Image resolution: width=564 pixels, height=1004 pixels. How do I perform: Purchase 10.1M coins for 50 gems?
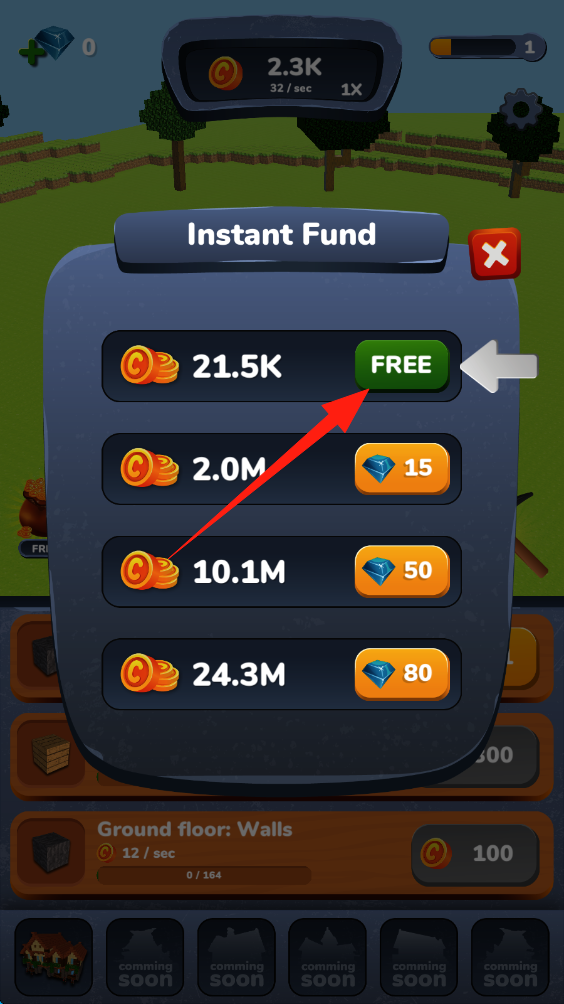pos(402,571)
